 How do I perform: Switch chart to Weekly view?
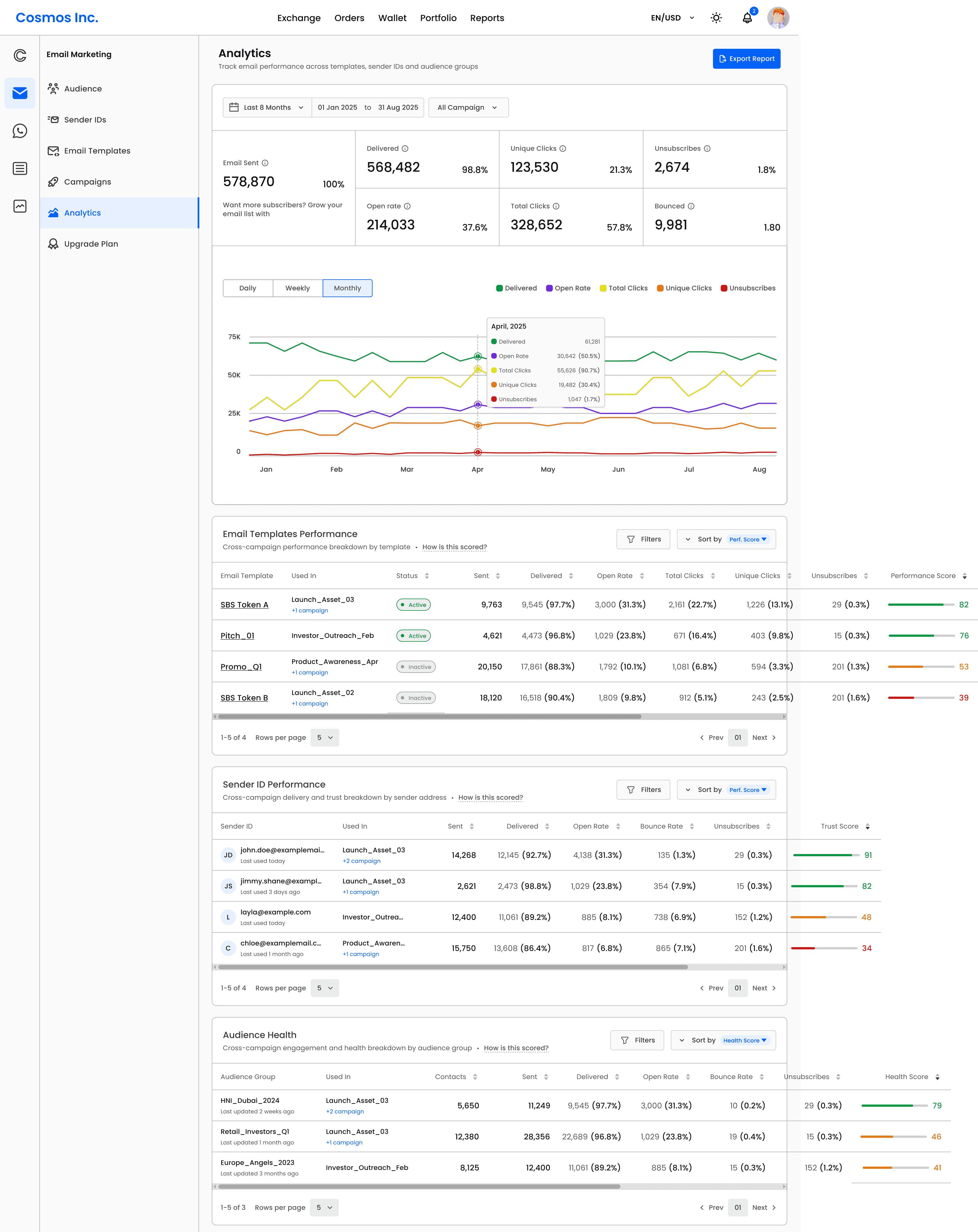pos(298,288)
